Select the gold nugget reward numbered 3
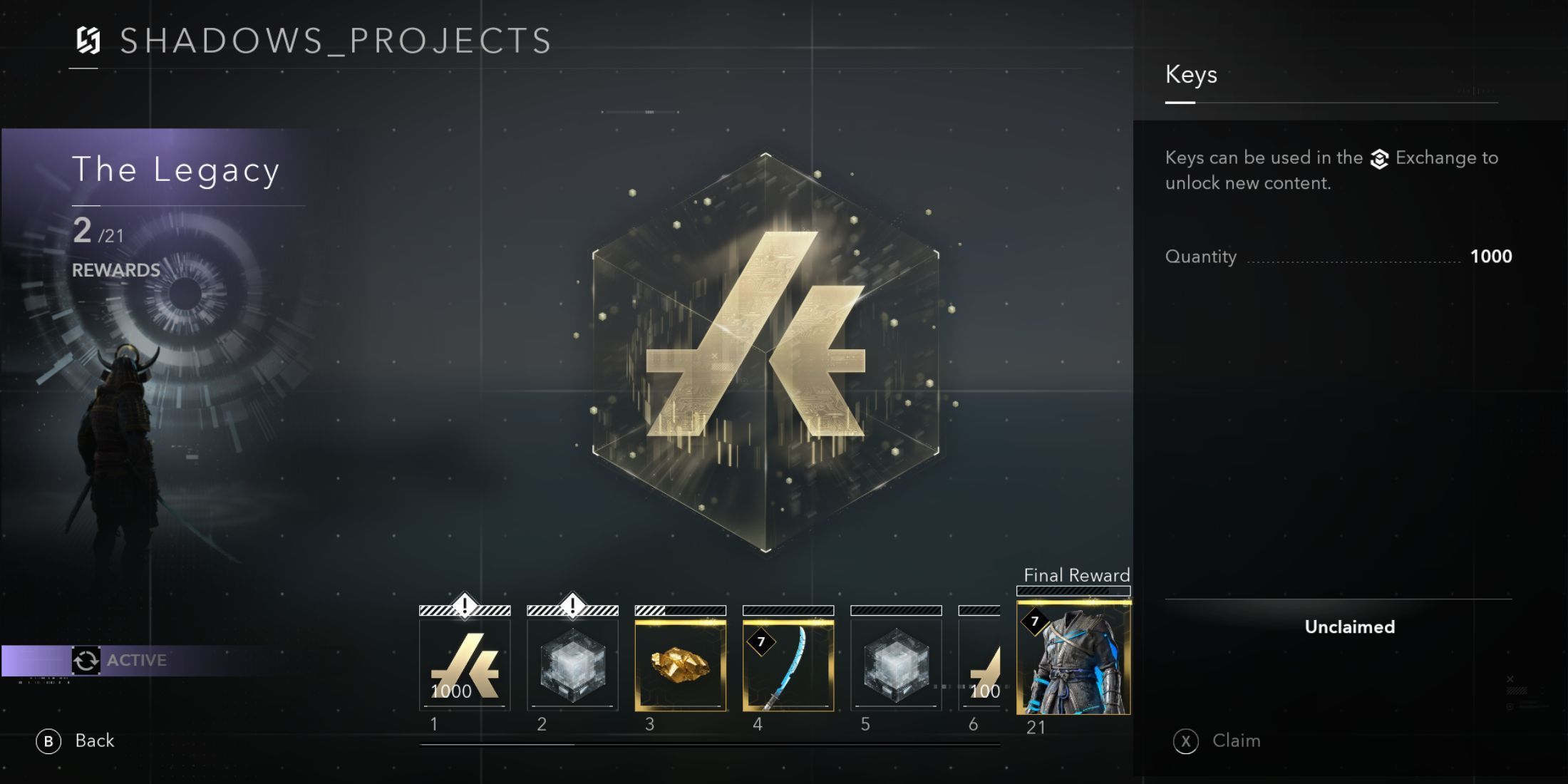1568x784 pixels. click(681, 664)
